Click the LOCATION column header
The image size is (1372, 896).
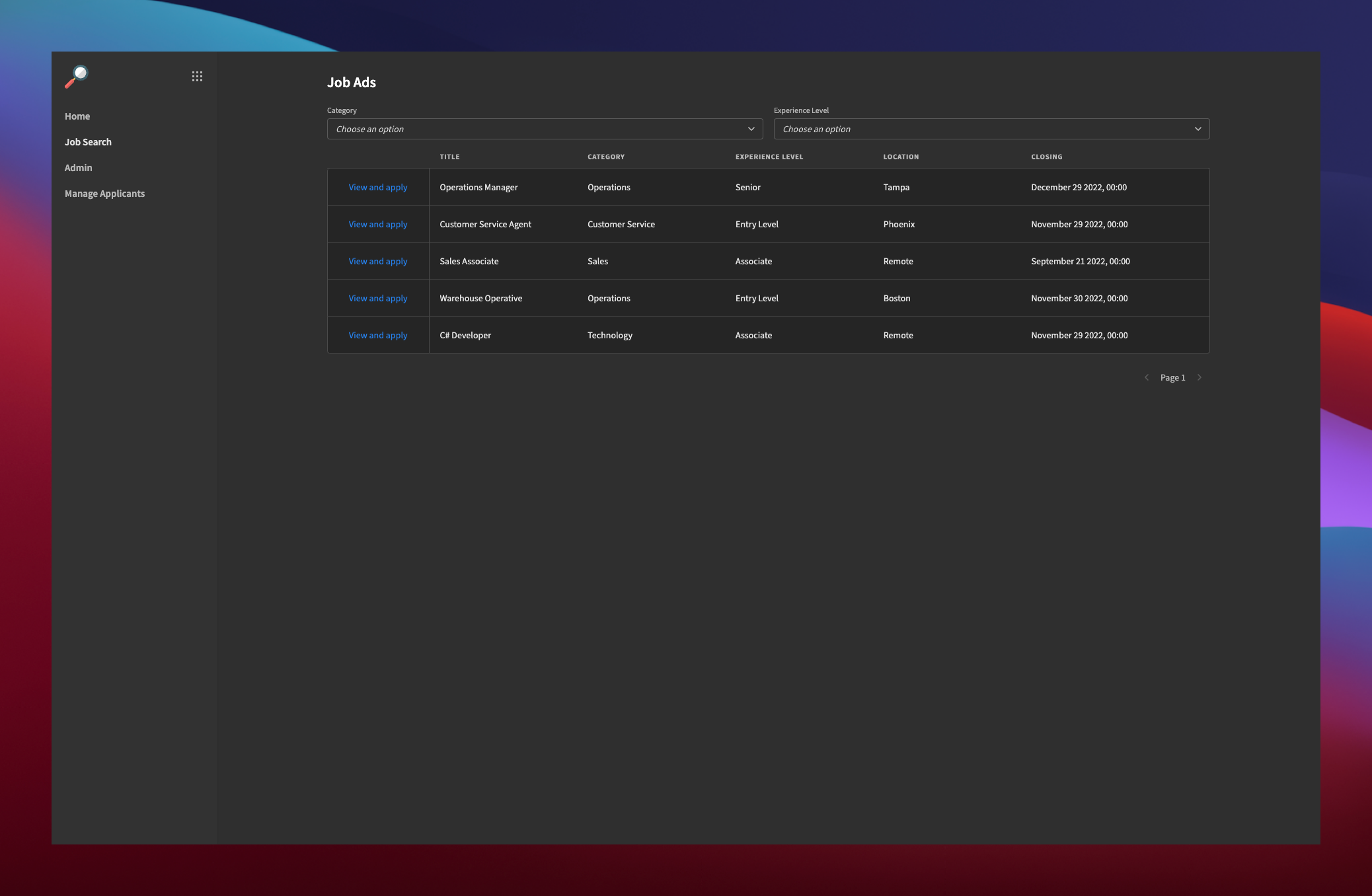click(x=901, y=157)
